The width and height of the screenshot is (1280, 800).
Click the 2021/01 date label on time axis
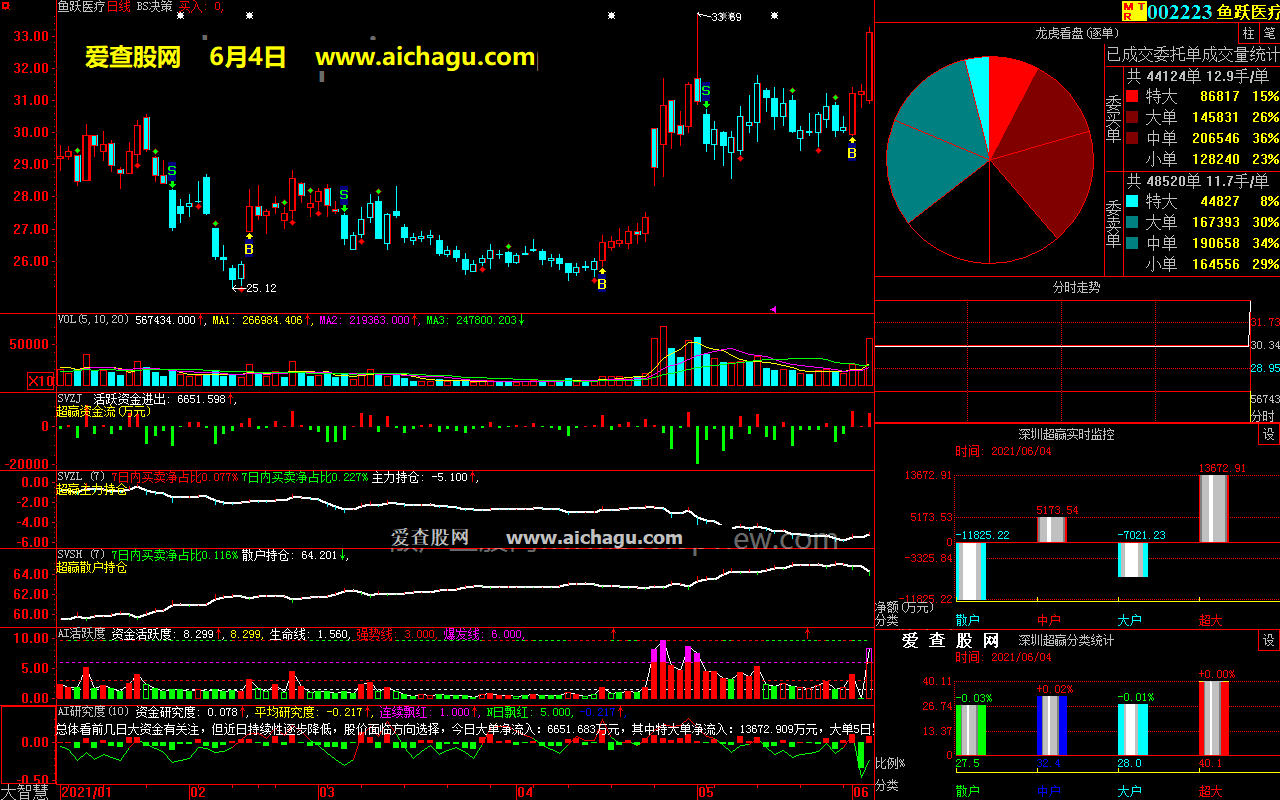coord(88,792)
